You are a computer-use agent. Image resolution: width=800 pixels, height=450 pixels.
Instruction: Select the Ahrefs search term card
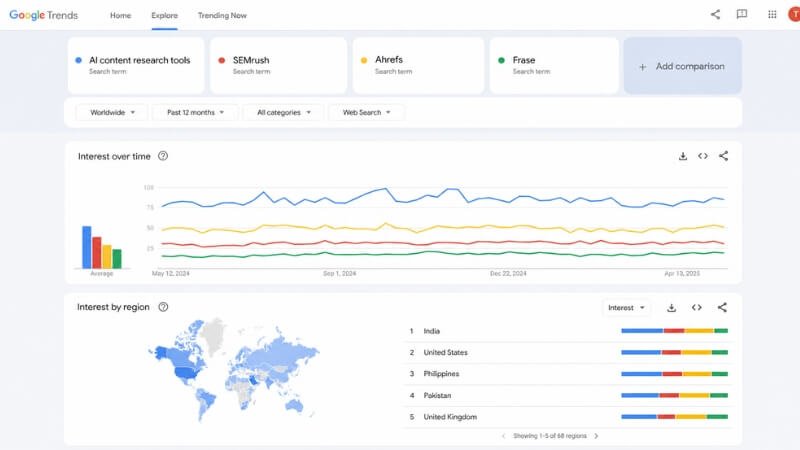point(418,65)
